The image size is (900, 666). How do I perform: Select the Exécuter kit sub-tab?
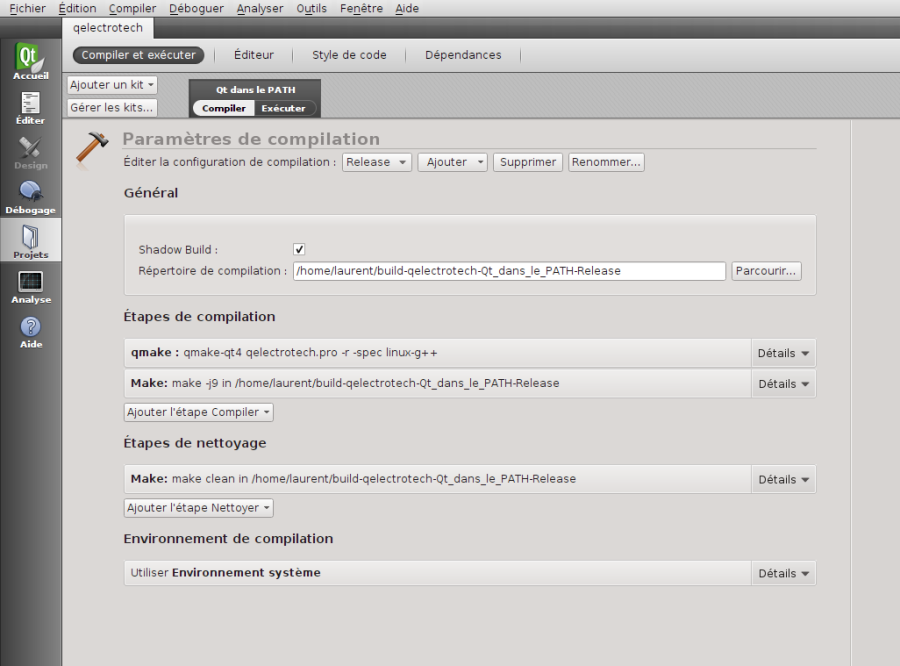pos(284,109)
